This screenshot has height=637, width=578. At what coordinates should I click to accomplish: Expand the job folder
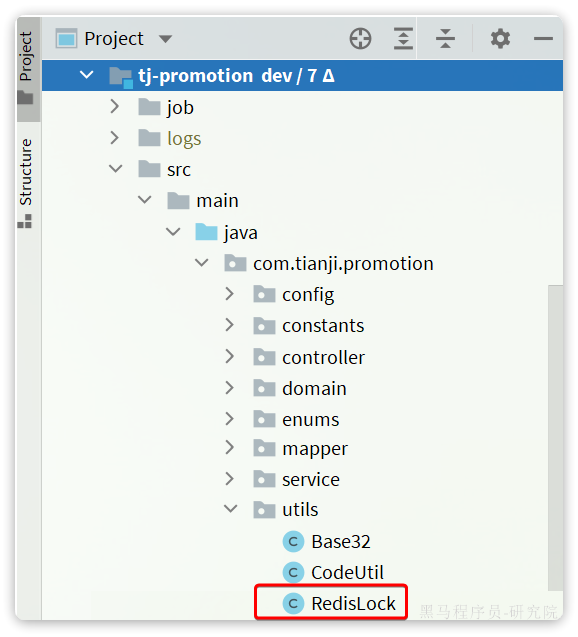click(115, 107)
